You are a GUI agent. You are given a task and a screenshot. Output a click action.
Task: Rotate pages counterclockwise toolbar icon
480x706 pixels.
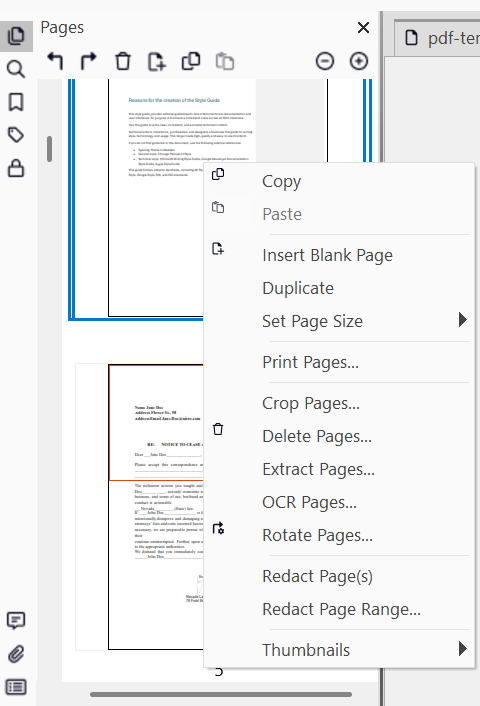pos(55,61)
